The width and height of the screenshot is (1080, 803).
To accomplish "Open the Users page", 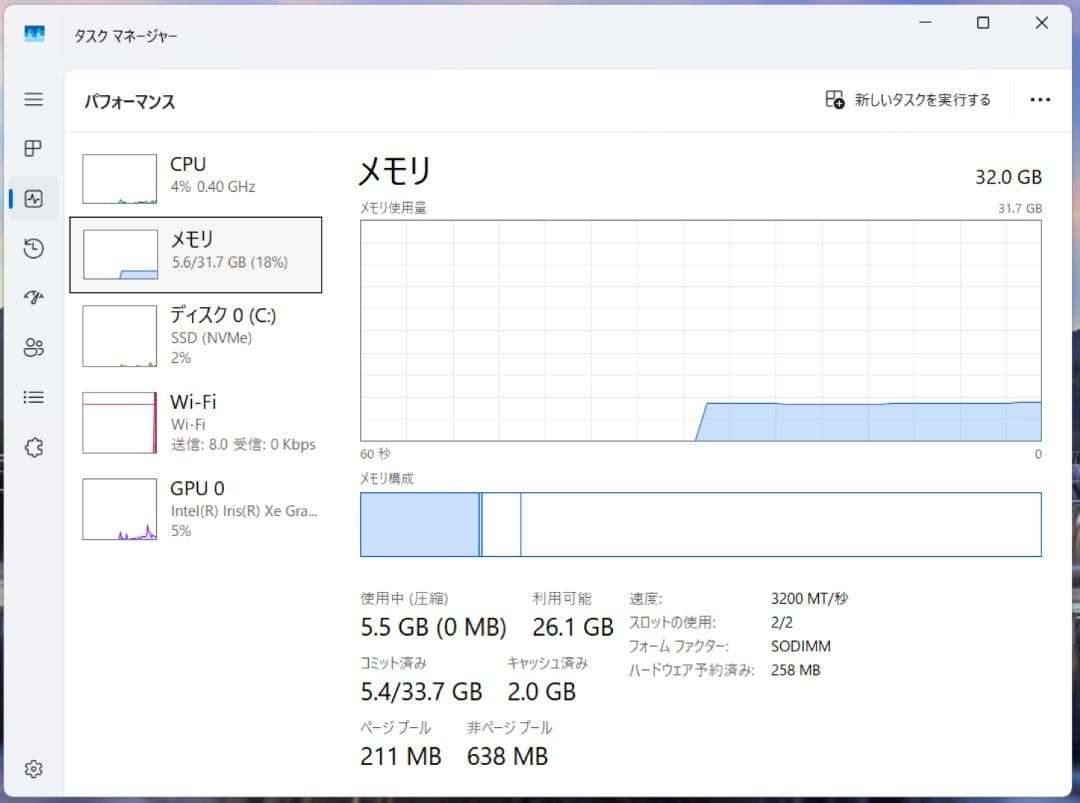I will pos(33,347).
